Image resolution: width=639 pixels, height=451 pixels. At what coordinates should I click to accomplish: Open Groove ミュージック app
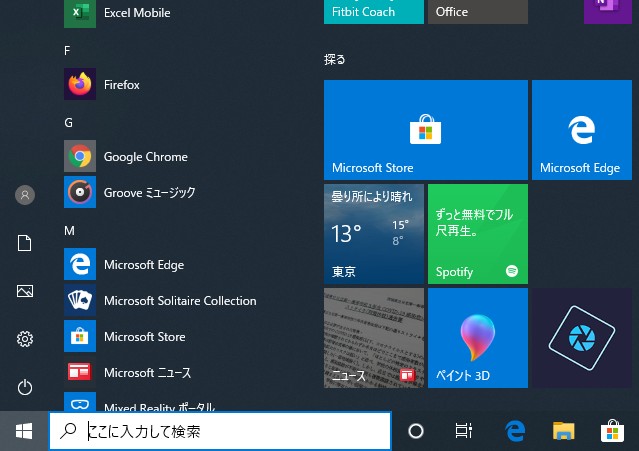point(149,192)
